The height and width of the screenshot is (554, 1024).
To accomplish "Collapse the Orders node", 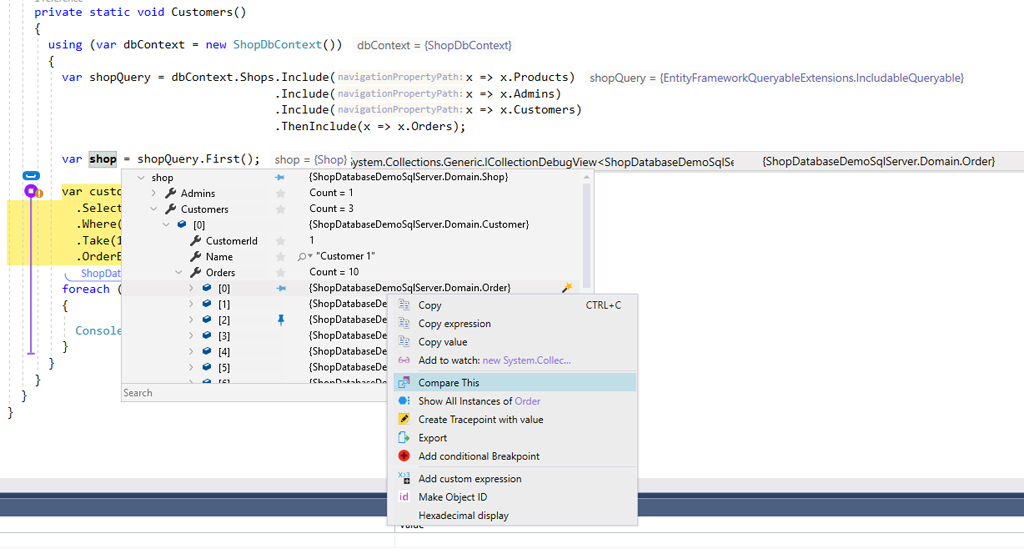I will [178, 272].
